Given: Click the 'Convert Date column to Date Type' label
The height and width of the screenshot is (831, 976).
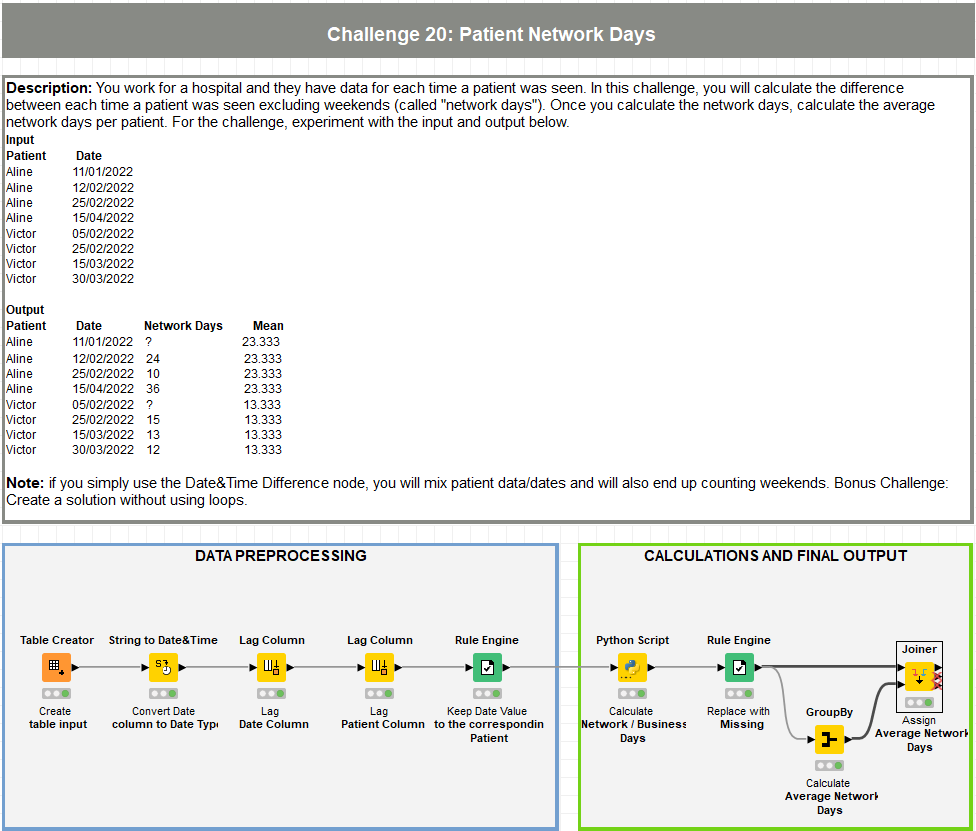Looking at the screenshot, I should point(163,718).
